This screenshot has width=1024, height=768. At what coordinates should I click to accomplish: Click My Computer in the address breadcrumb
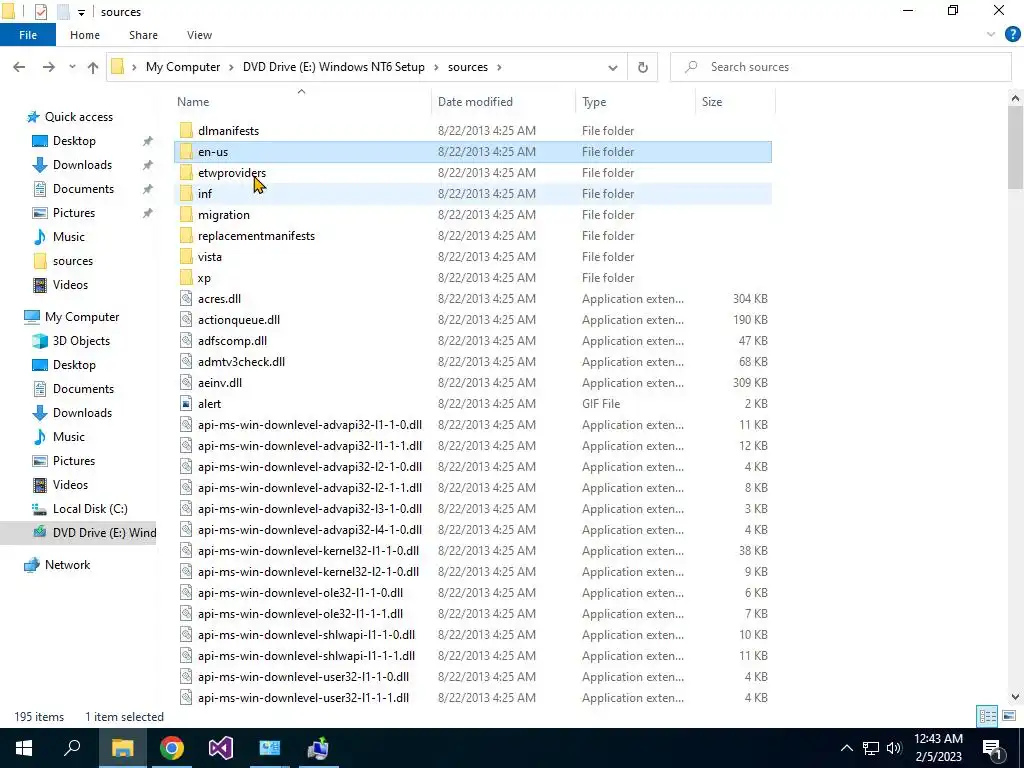[183, 67]
